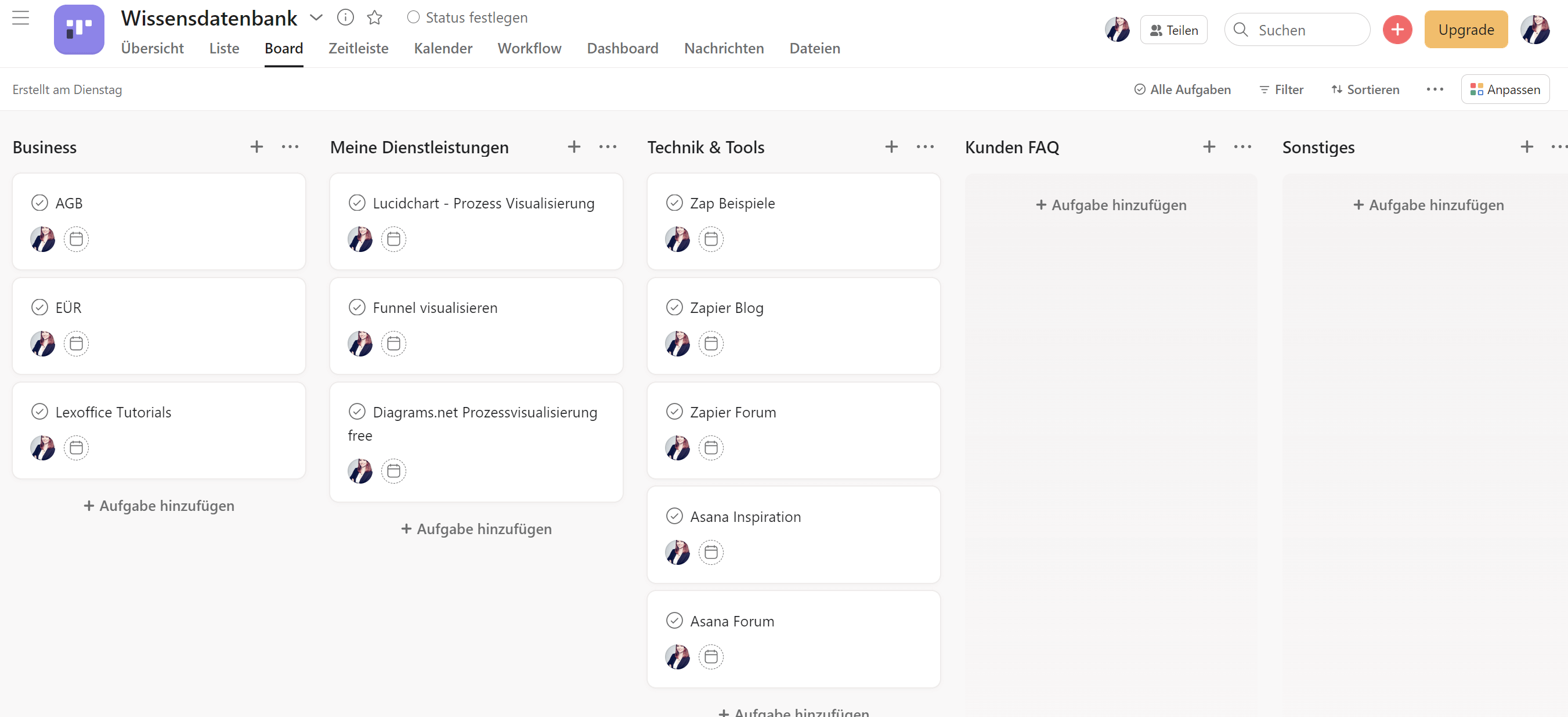The width and height of the screenshot is (1568, 717).
Task: Set due date on Funnel visualisieren card
Action: click(394, 344)
